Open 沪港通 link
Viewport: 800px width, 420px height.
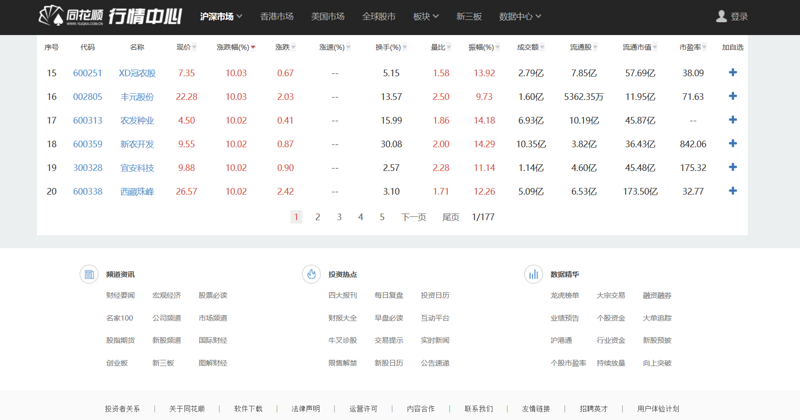click(x=561, y=340)
